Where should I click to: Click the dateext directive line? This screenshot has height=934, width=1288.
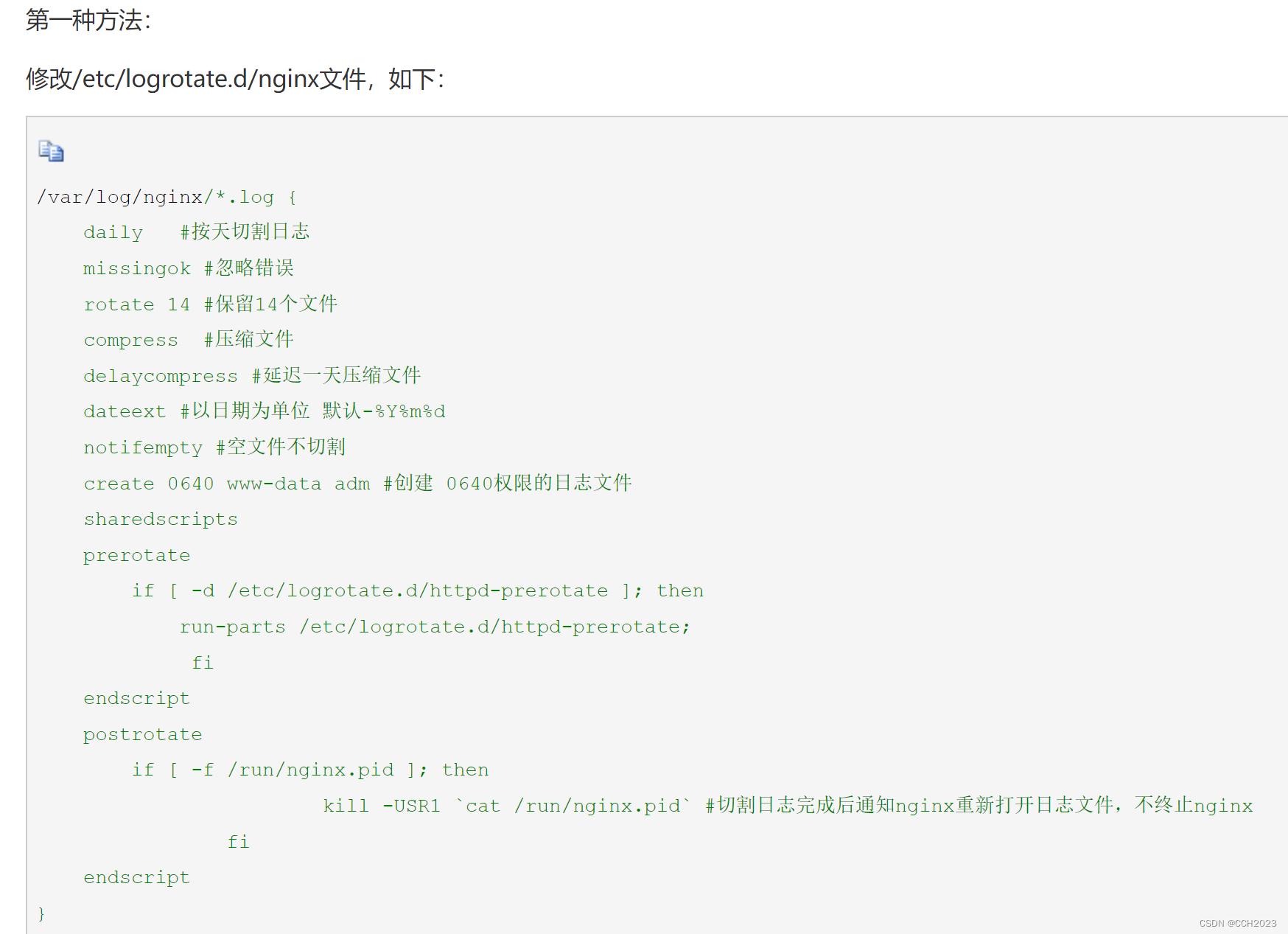(264, 411)
